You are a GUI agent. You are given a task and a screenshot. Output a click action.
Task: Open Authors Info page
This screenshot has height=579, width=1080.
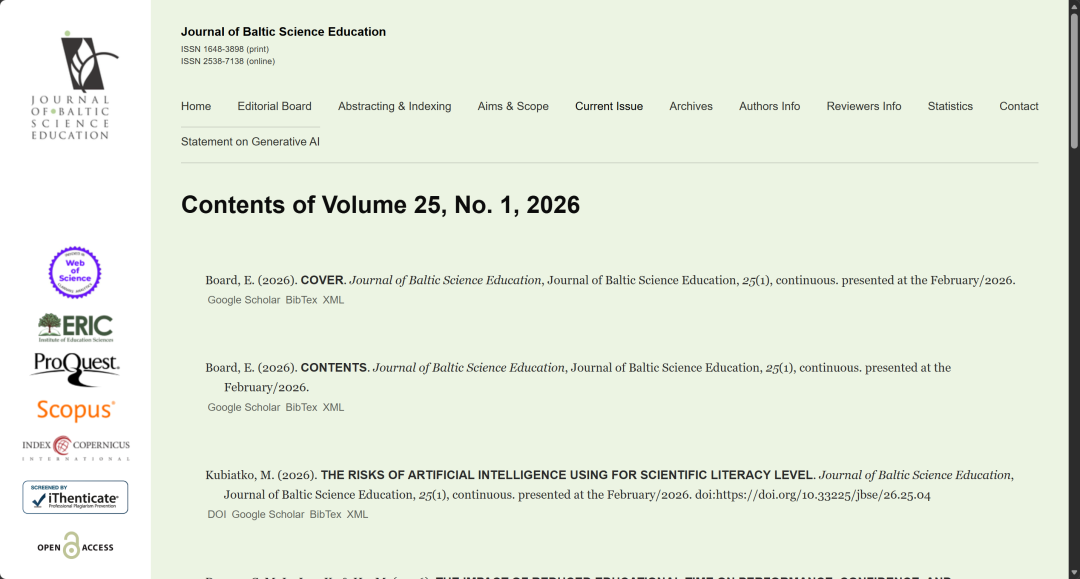point(769,106)
